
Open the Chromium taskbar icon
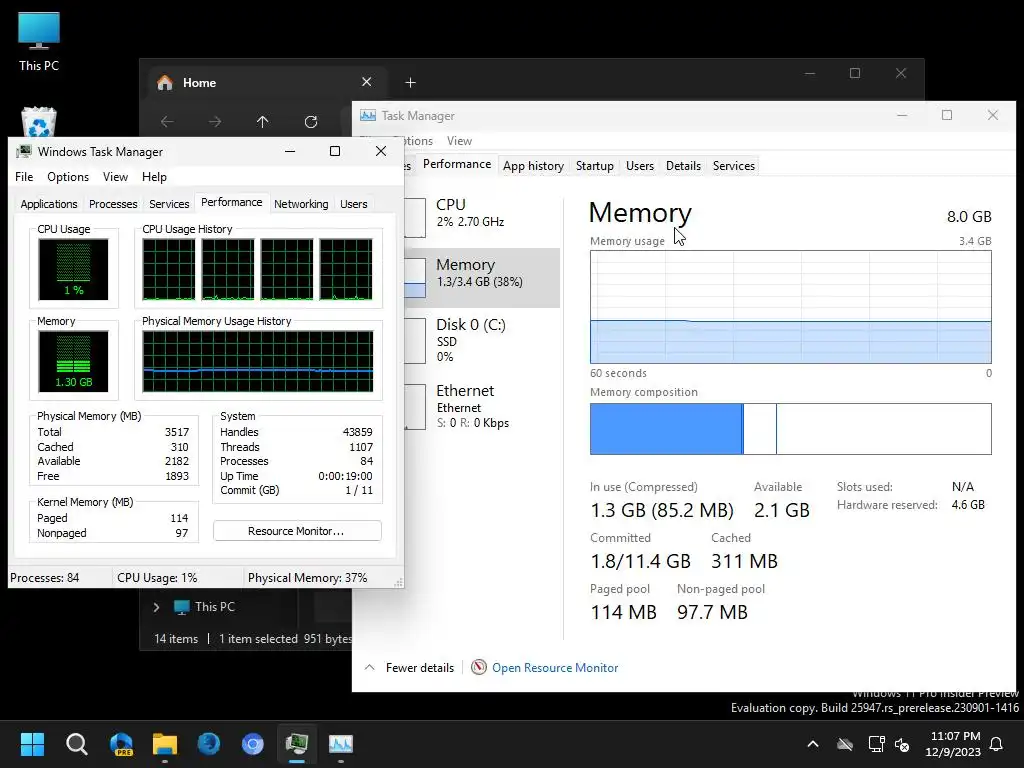(x=253, y=743)
